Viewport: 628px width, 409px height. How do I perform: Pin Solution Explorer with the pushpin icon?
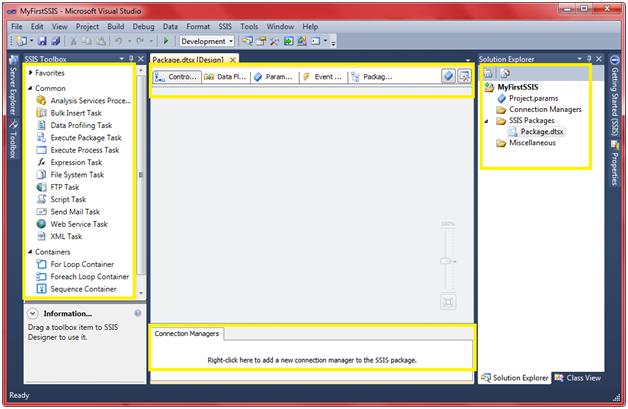589,59
